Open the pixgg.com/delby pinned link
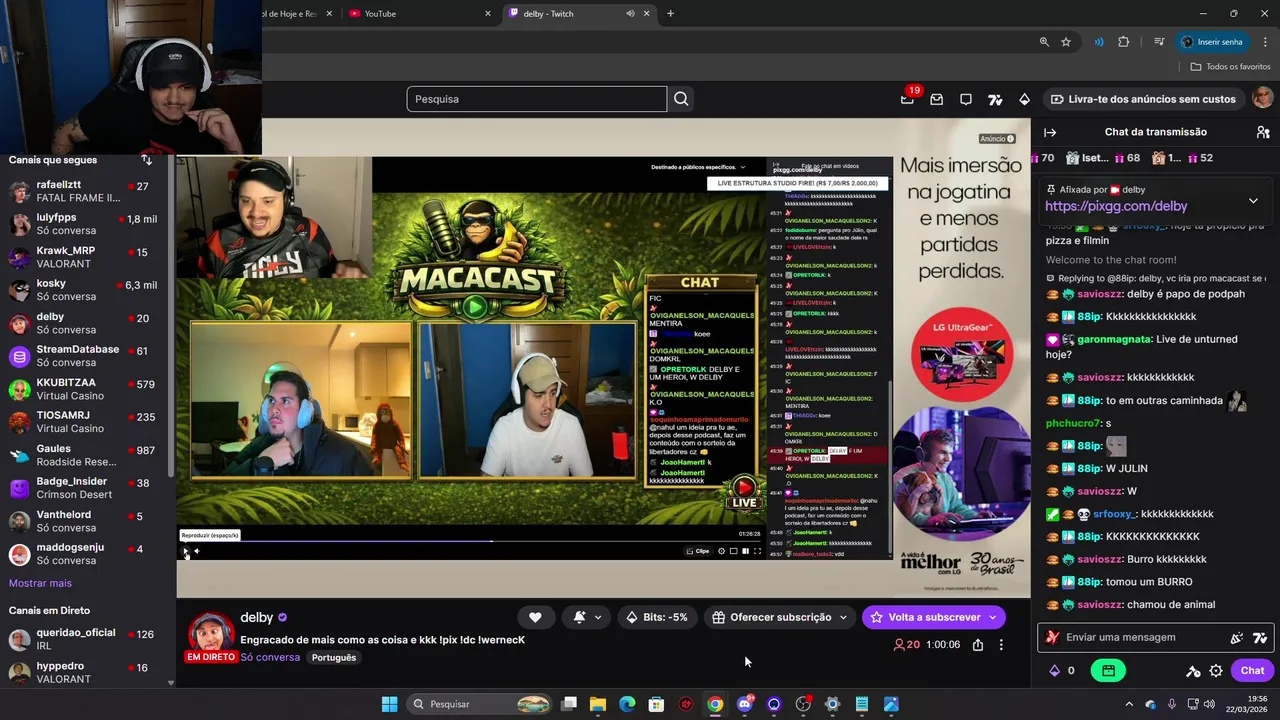The width and height of the screenshot is (1280, 720). pos(1116,206)
